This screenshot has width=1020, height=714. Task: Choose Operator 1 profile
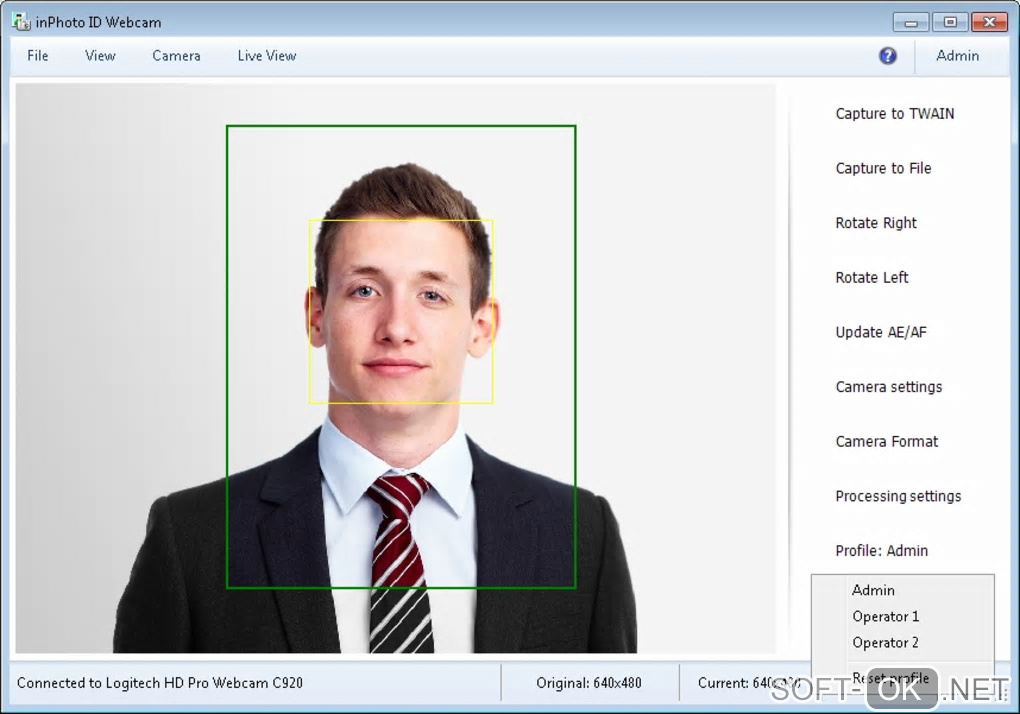(x=885, y=617)
